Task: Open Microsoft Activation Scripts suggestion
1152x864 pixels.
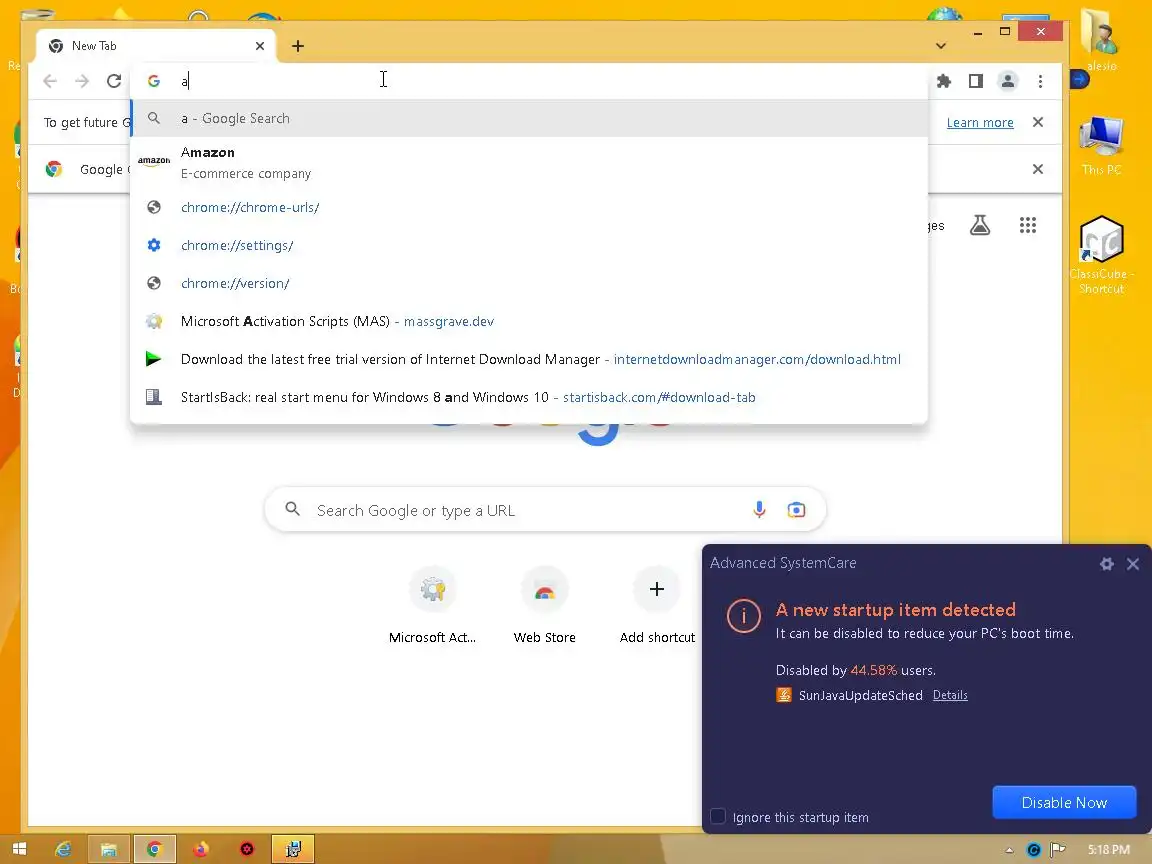Action: pos(529,321)
